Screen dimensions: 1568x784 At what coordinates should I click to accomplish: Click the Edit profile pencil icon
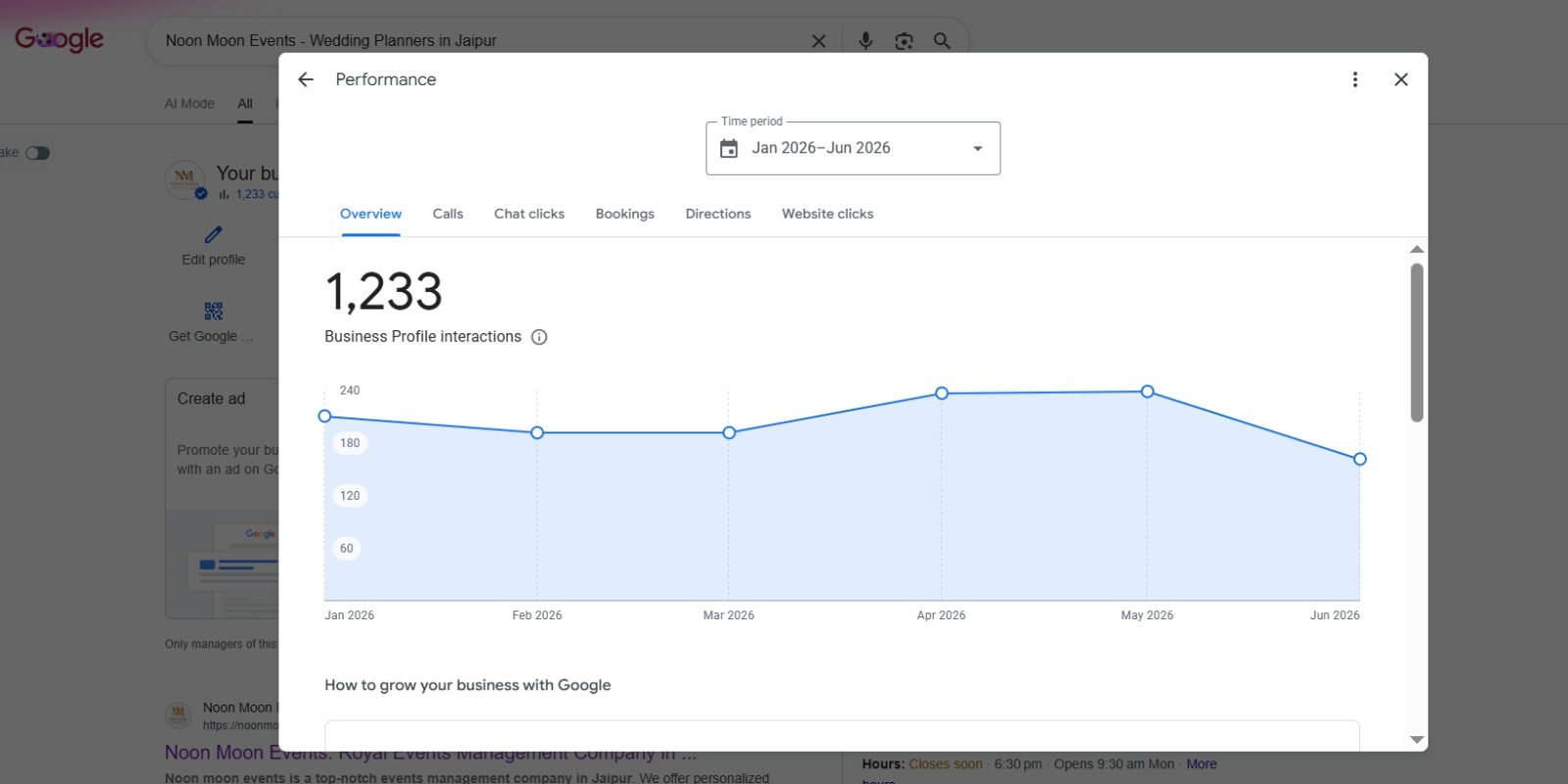(213, 235)
